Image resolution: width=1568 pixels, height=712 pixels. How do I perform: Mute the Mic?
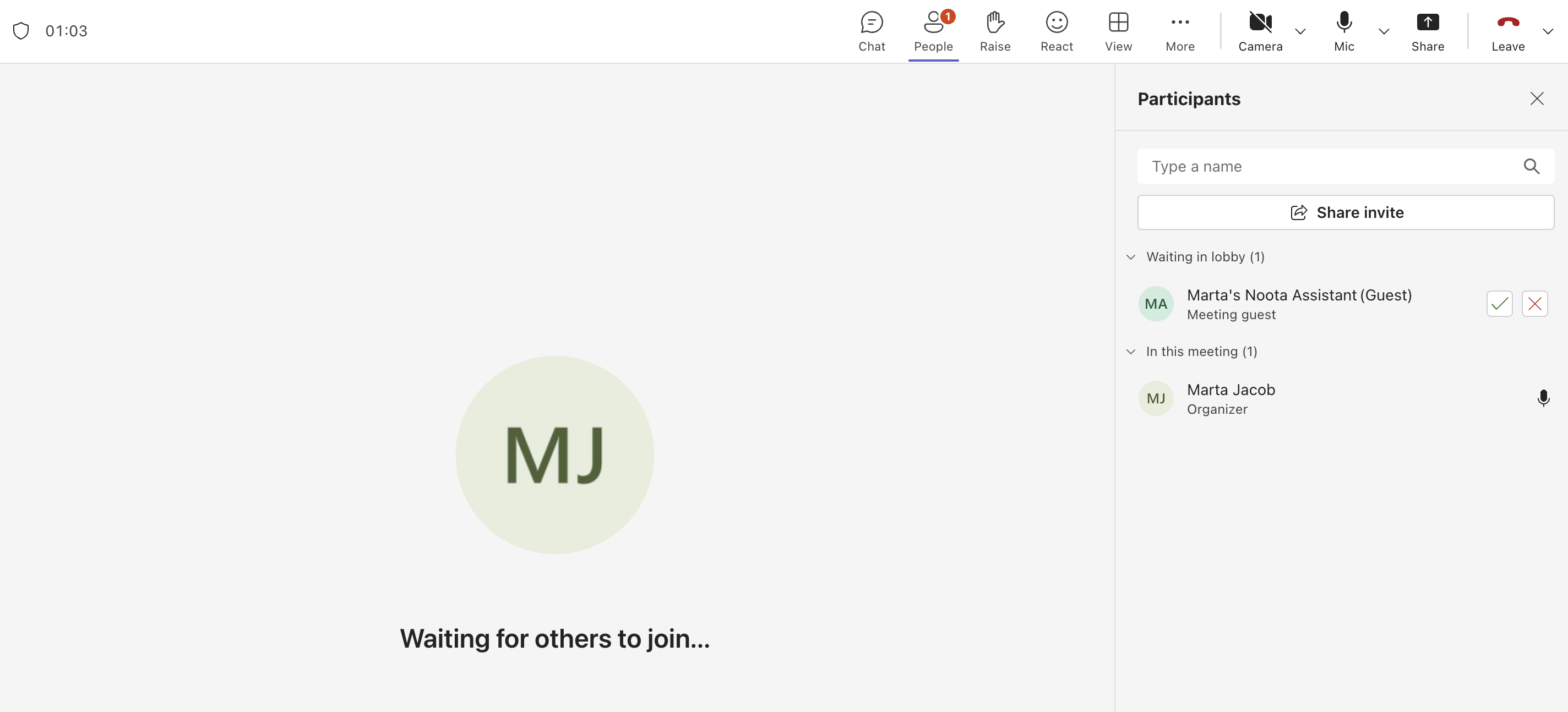pos(1343,23)
